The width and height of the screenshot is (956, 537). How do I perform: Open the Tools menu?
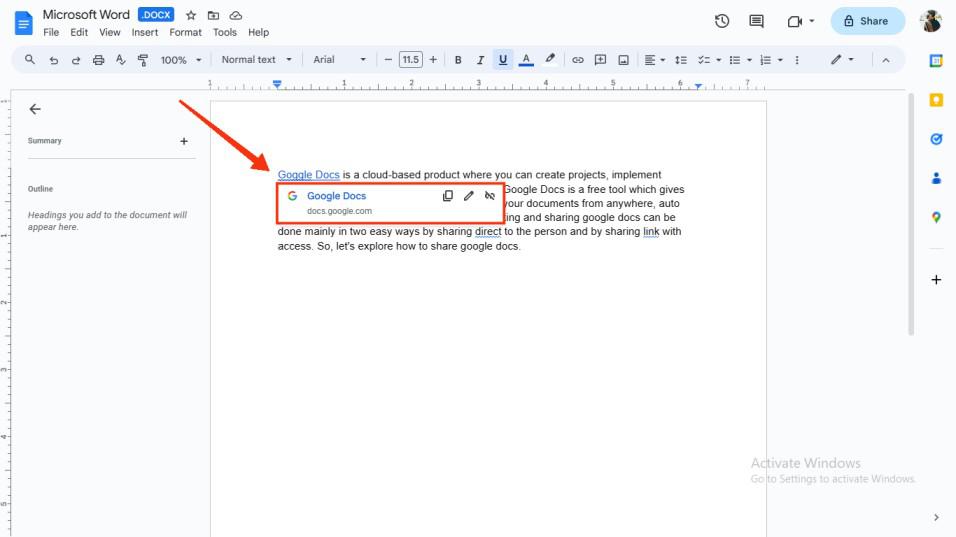tap(224, 32)
